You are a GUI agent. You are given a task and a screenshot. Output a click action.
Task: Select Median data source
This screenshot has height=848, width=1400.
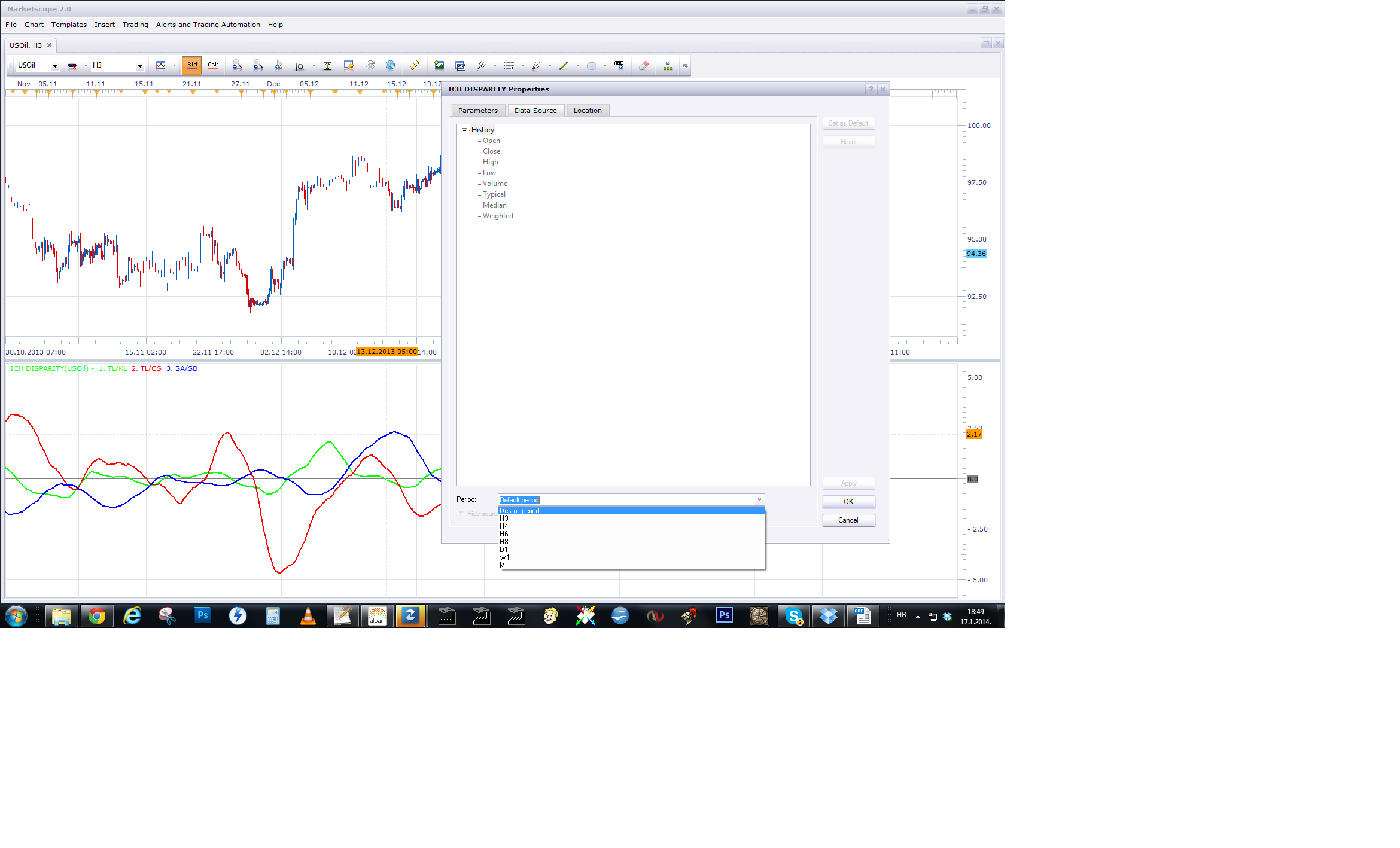tap(495, 205)
